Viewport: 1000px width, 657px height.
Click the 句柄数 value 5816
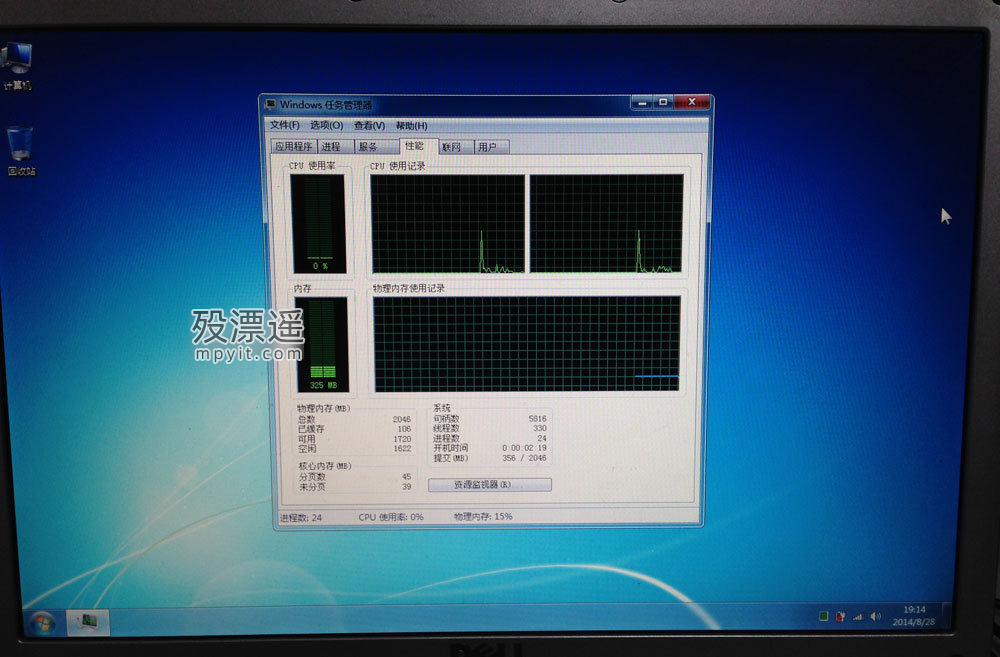coord(538,419)
